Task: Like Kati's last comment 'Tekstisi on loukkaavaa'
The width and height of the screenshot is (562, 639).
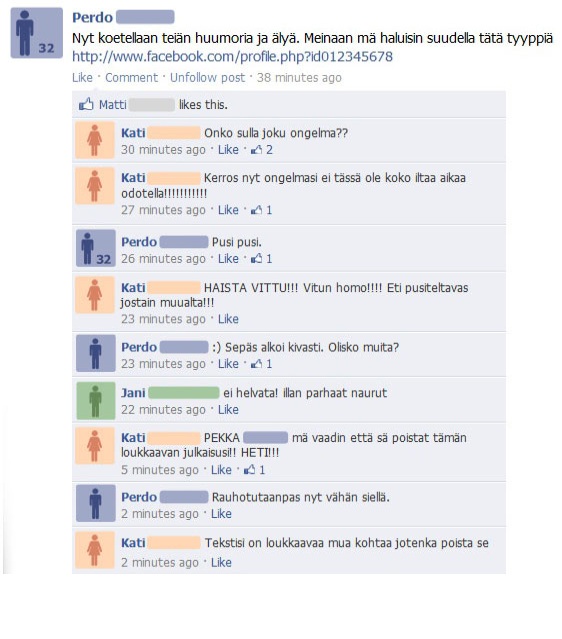Action: (x=221, y=562)
